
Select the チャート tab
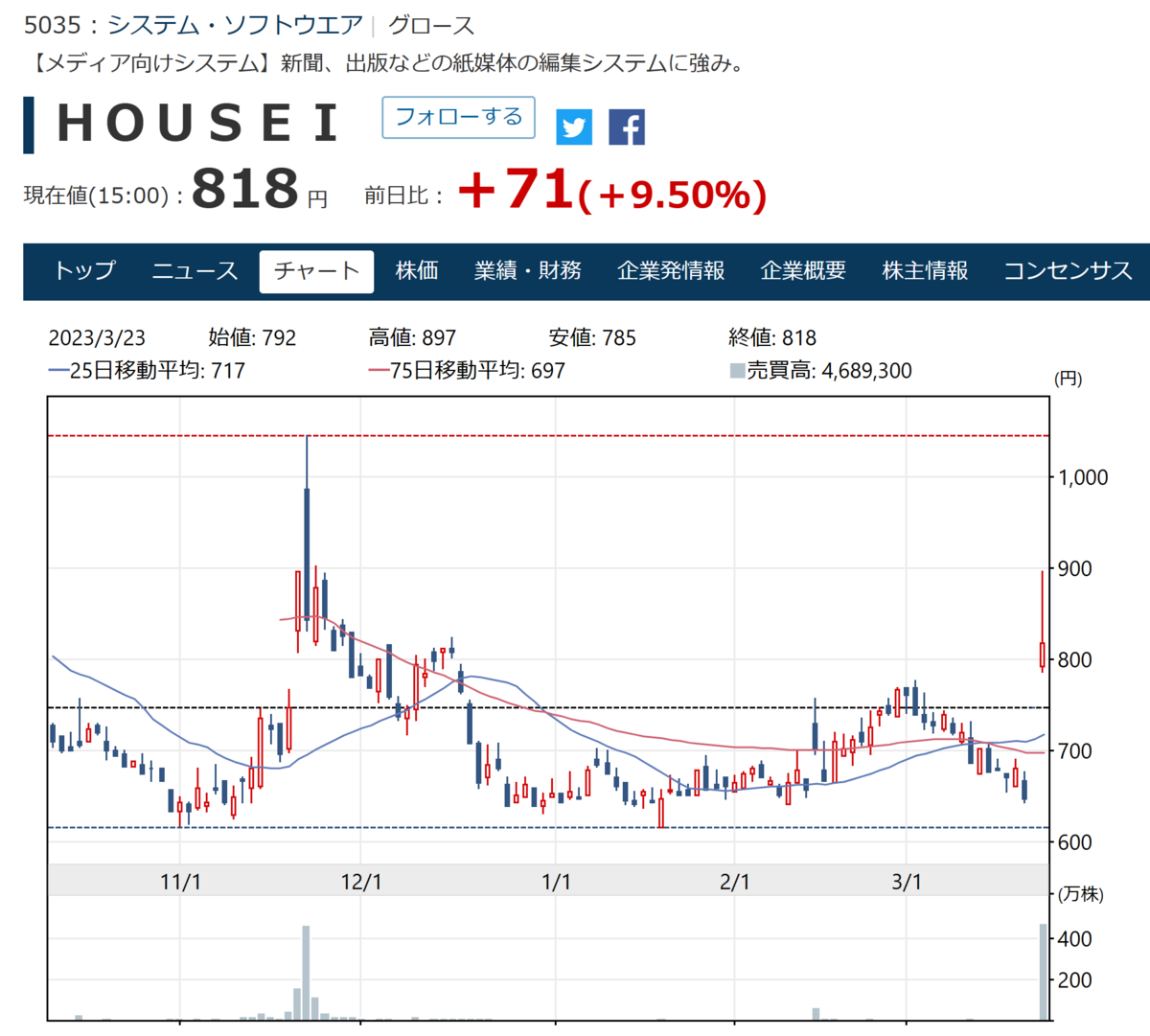tap(316, 271)
